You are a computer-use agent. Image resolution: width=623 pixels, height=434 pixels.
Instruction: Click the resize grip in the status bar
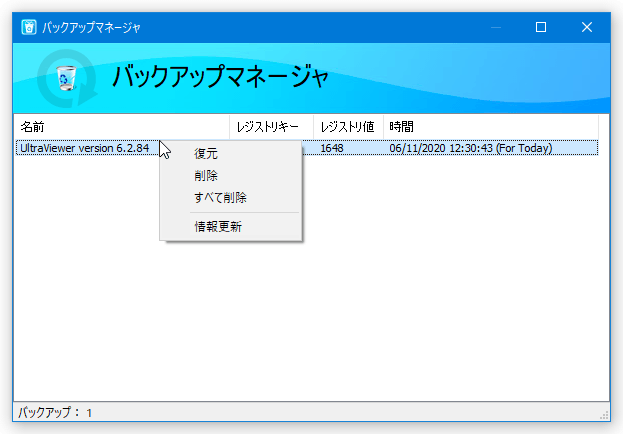[x=604, y=415]
